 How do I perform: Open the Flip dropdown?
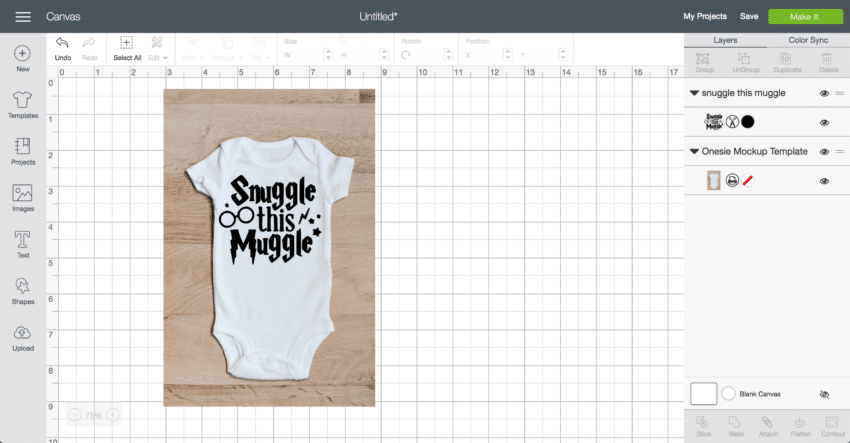coord(260,48)
